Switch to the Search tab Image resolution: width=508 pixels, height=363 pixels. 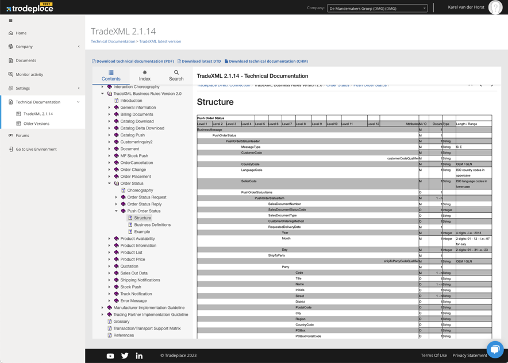[176, 76]
